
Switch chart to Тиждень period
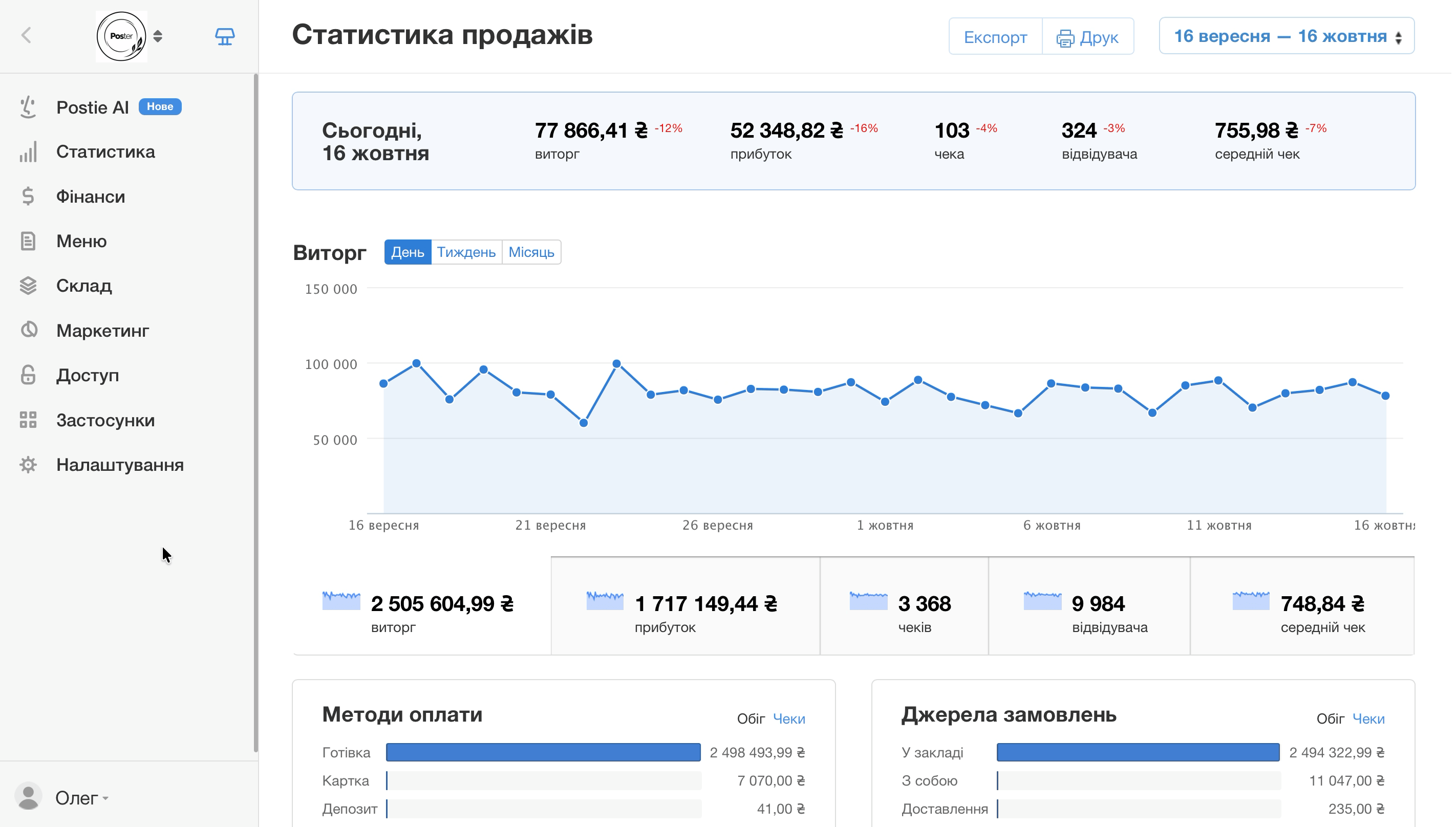[x=467, y=253]
